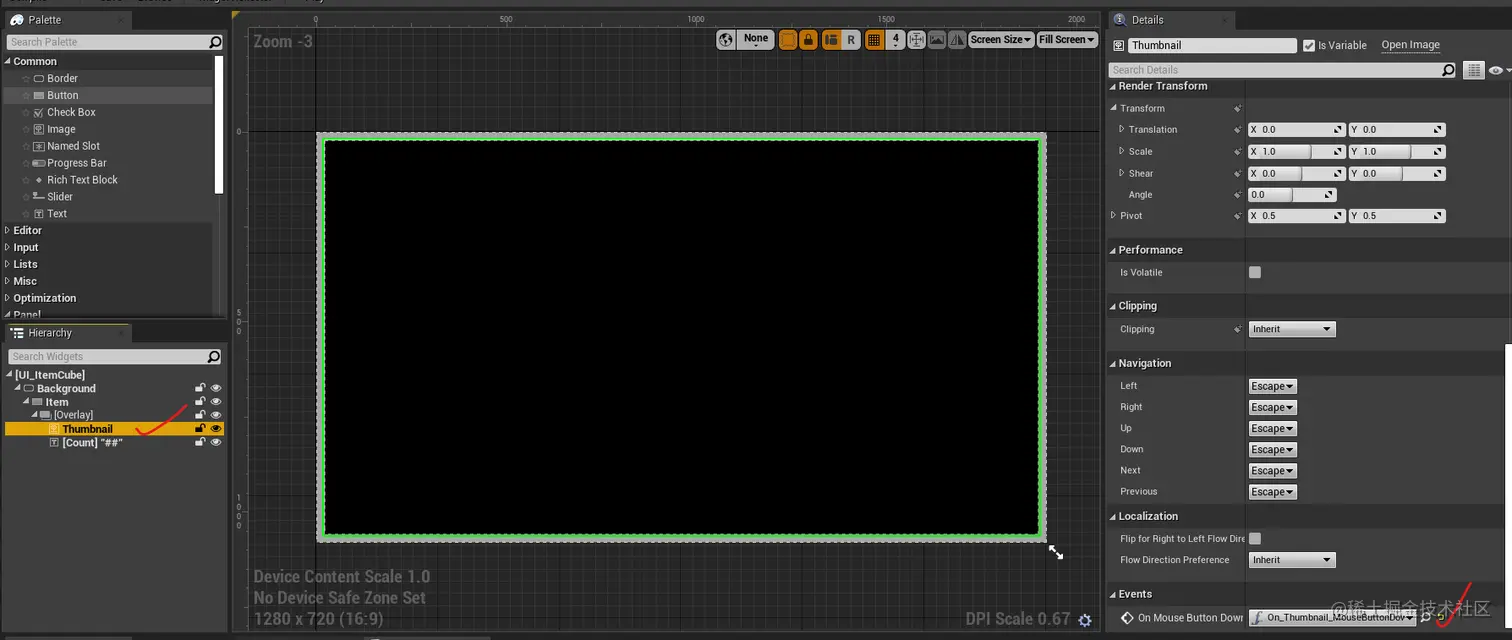Viewport: 1512px width, 640px height.
Task: Expand the Translation property row
Action: pyautogui.click(x=1122, y=129)
